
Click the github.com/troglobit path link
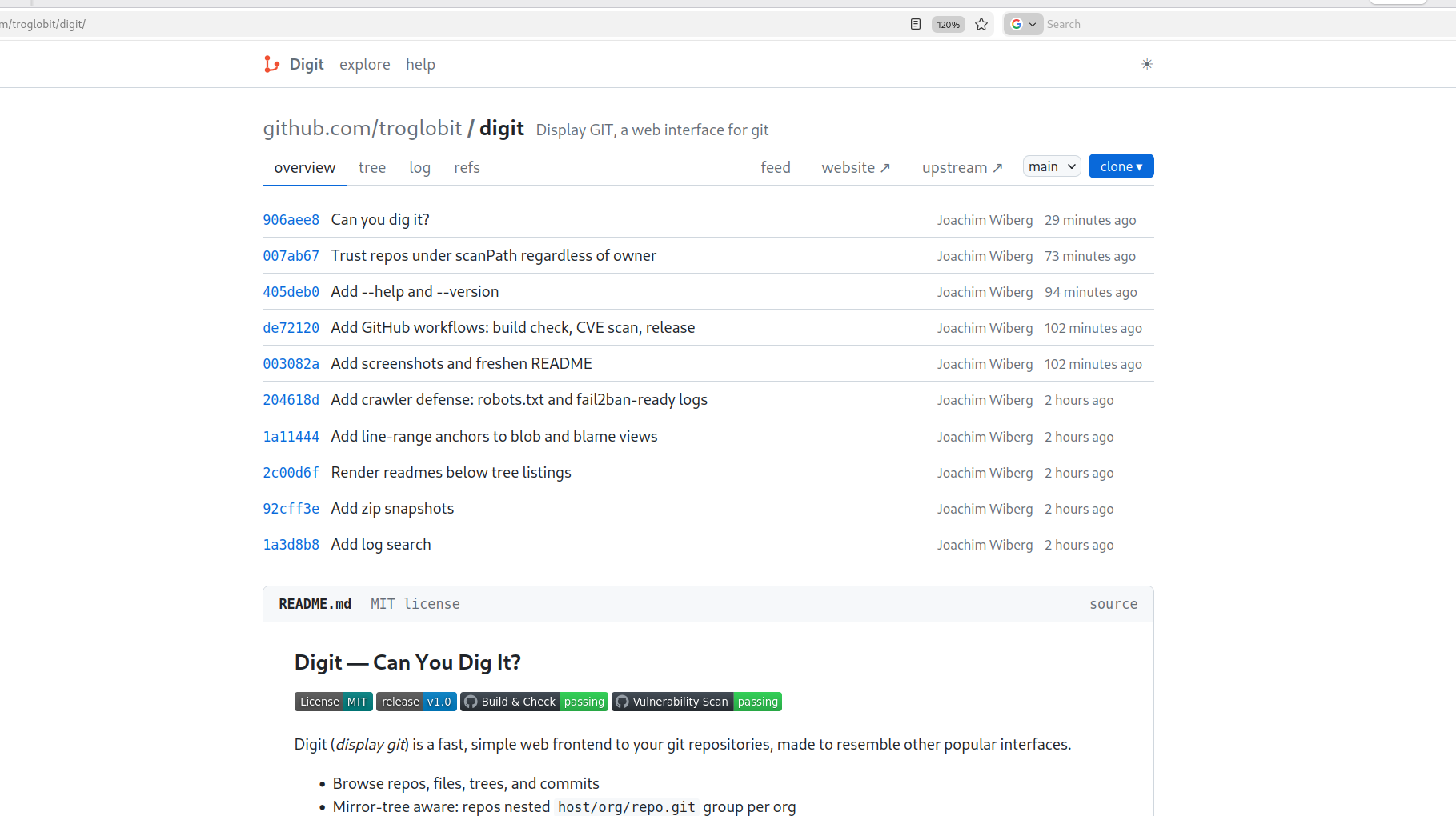click(363, 128)
